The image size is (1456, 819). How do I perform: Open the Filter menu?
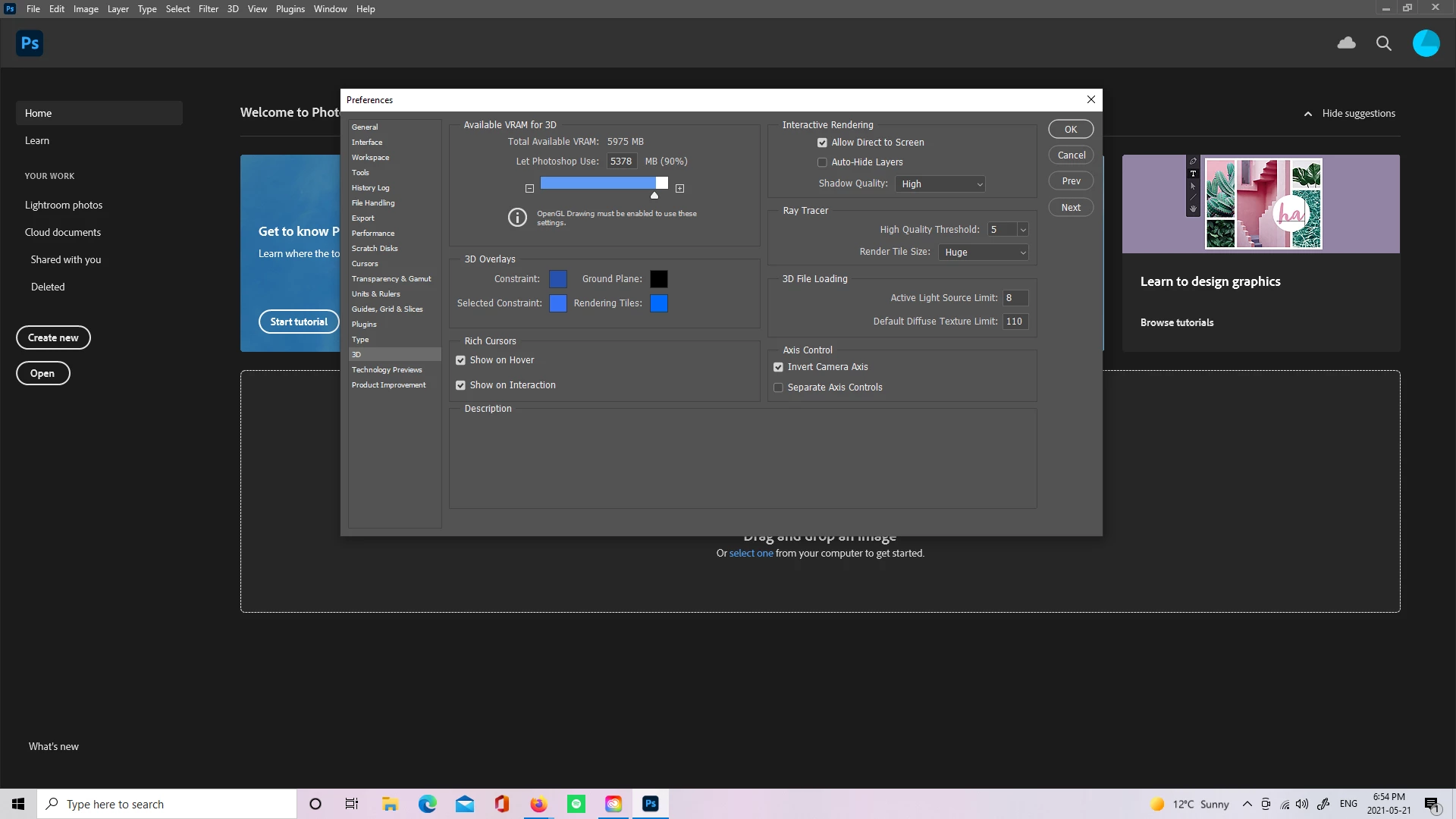point(208,9)
